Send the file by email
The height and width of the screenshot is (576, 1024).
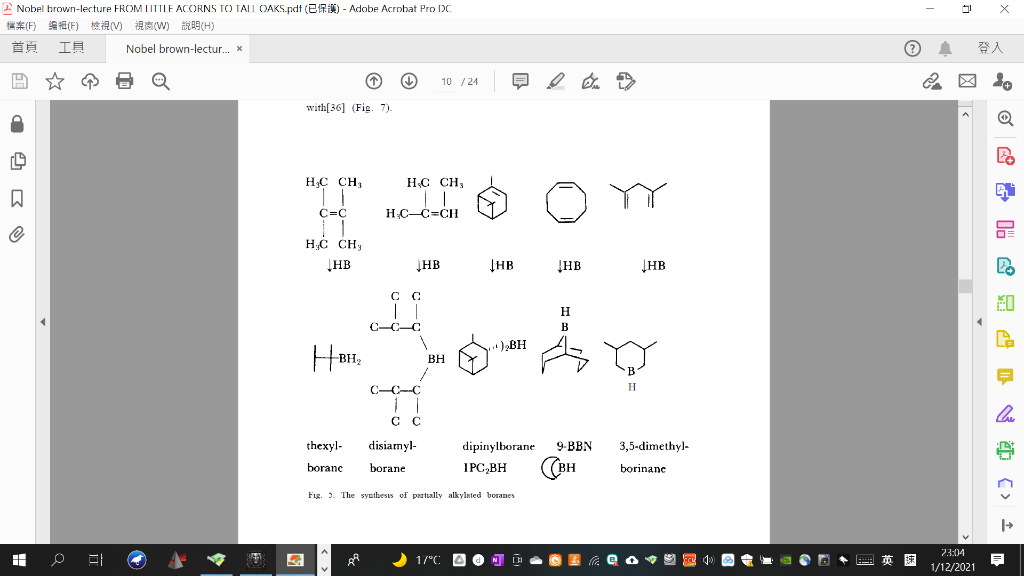click(x=967, y=81)
